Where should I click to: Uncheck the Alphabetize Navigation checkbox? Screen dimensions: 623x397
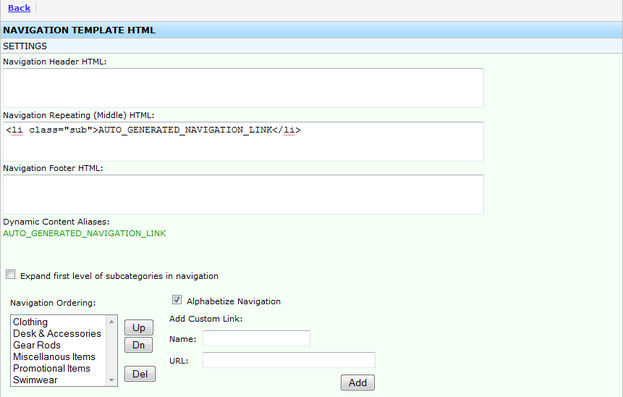pos(177,300)
